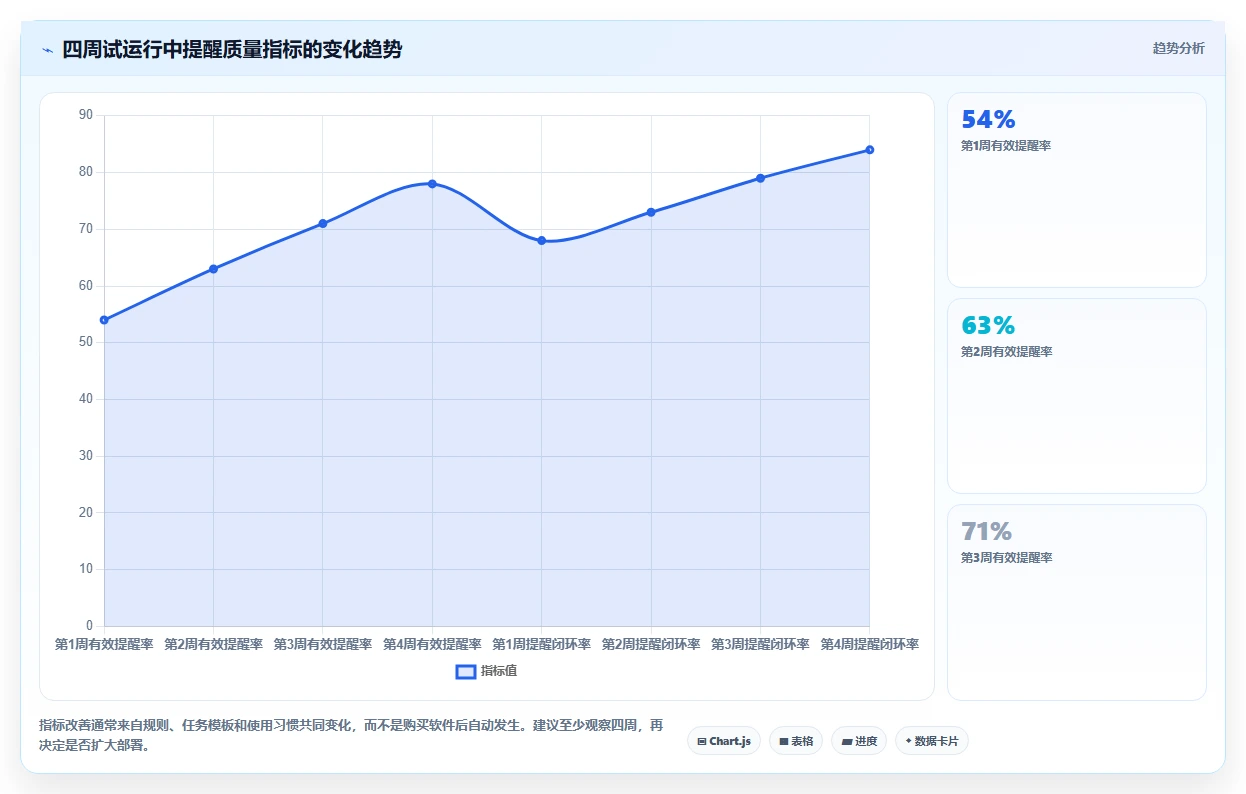
Task: Toggle the 指标值 legend color box
Action: [465, 671]
